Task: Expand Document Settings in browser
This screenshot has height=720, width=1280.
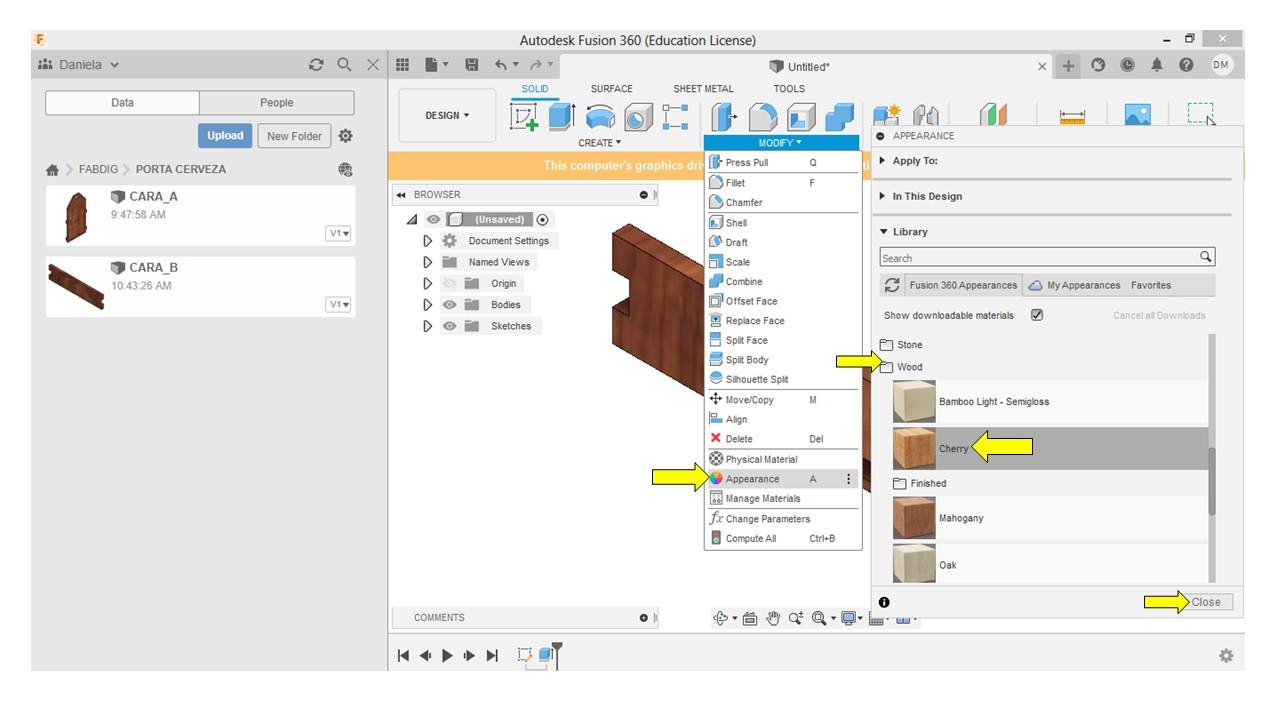Action: 428,241
